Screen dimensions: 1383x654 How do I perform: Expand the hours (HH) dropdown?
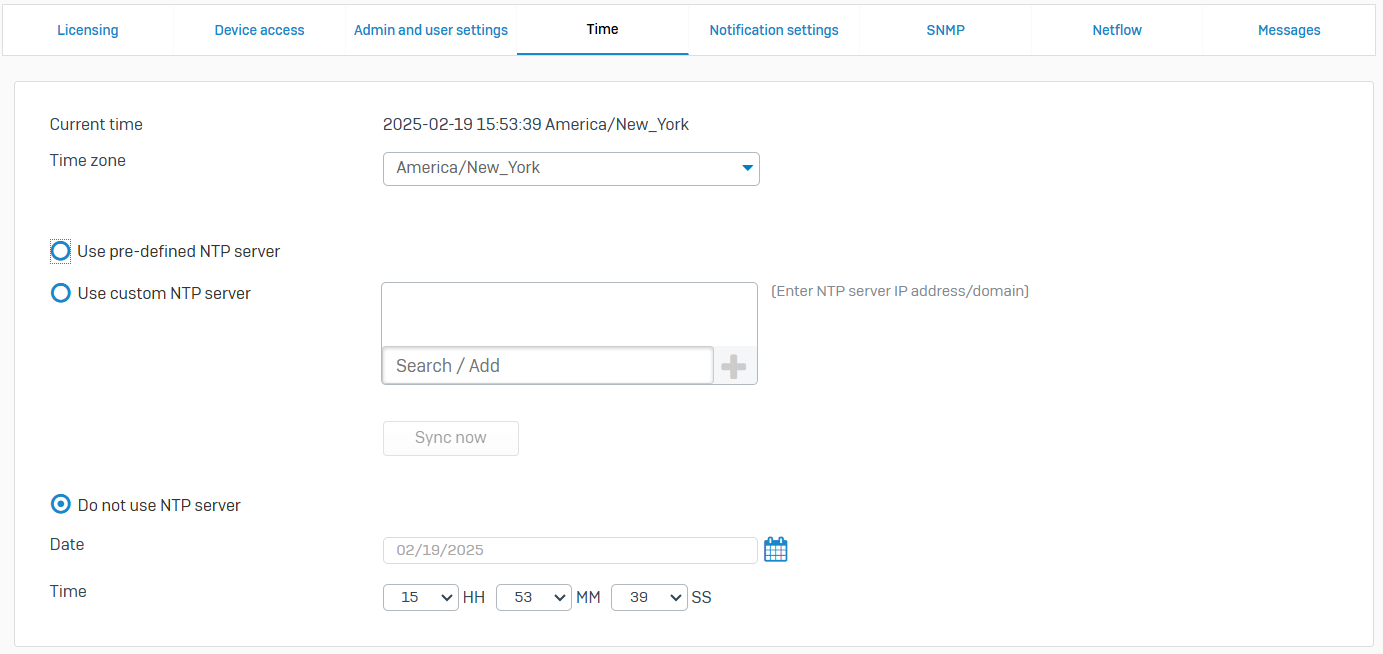pos(420,598)
